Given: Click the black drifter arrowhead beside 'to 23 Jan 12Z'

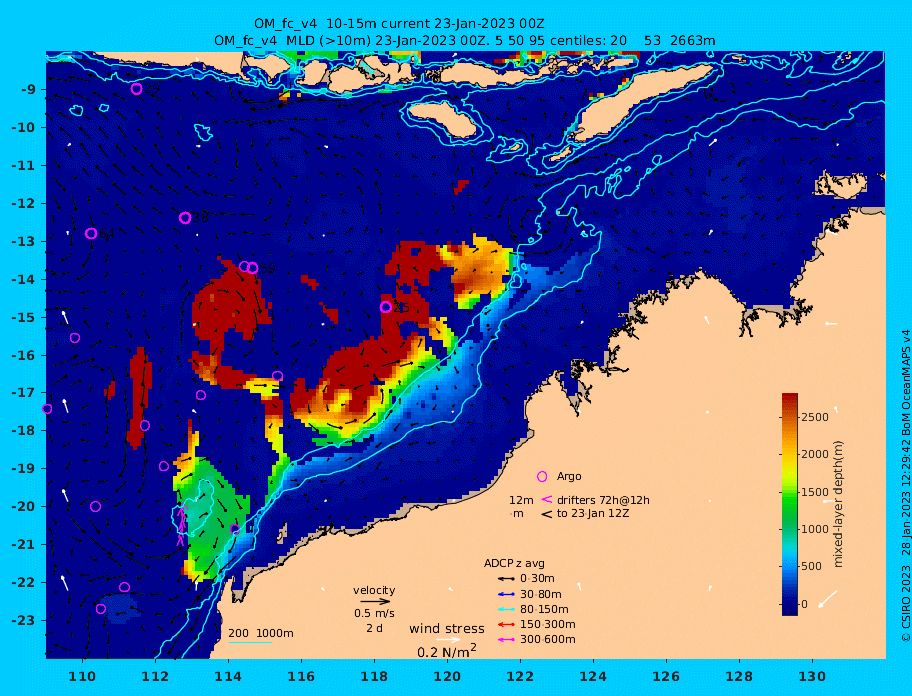Looking at the screenshot, I should 547,514.
